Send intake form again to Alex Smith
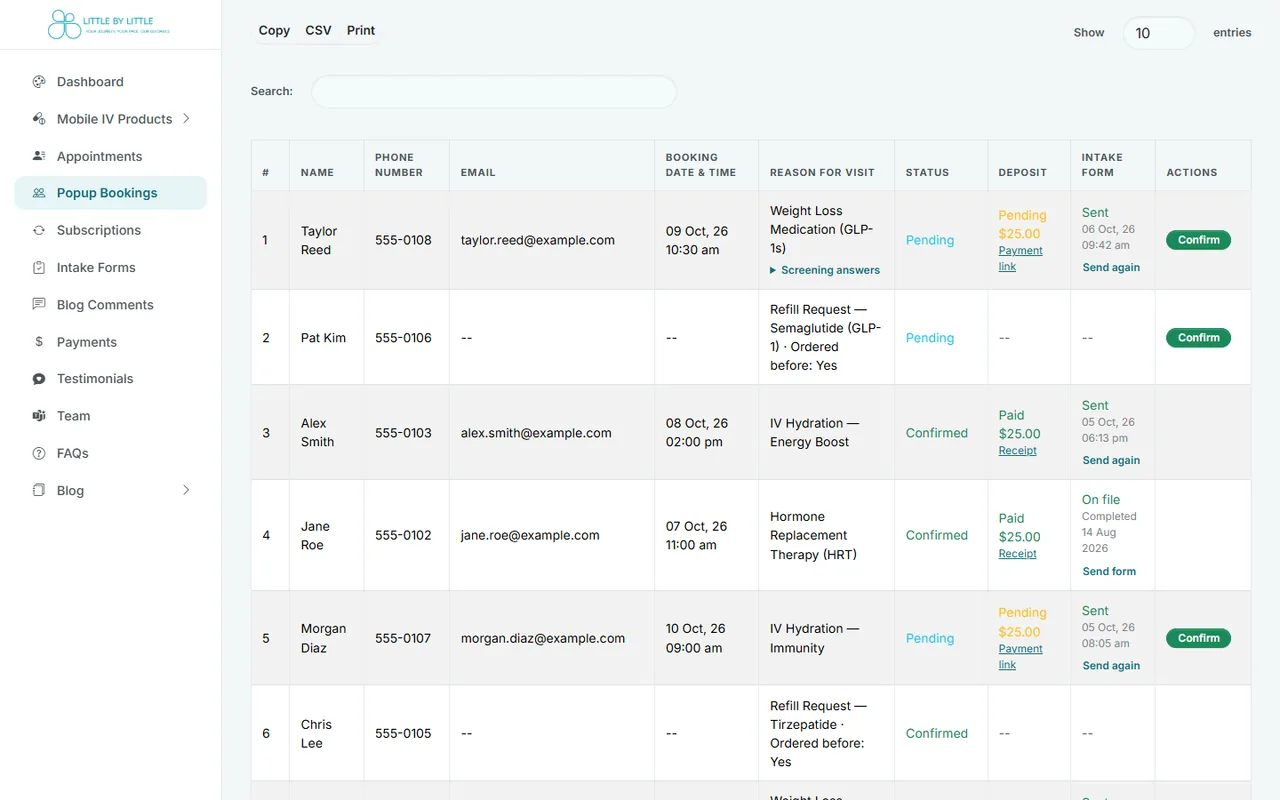The width and height of the screenshot is (1280, 800). pyautogui.click(x=1111, y=461)
